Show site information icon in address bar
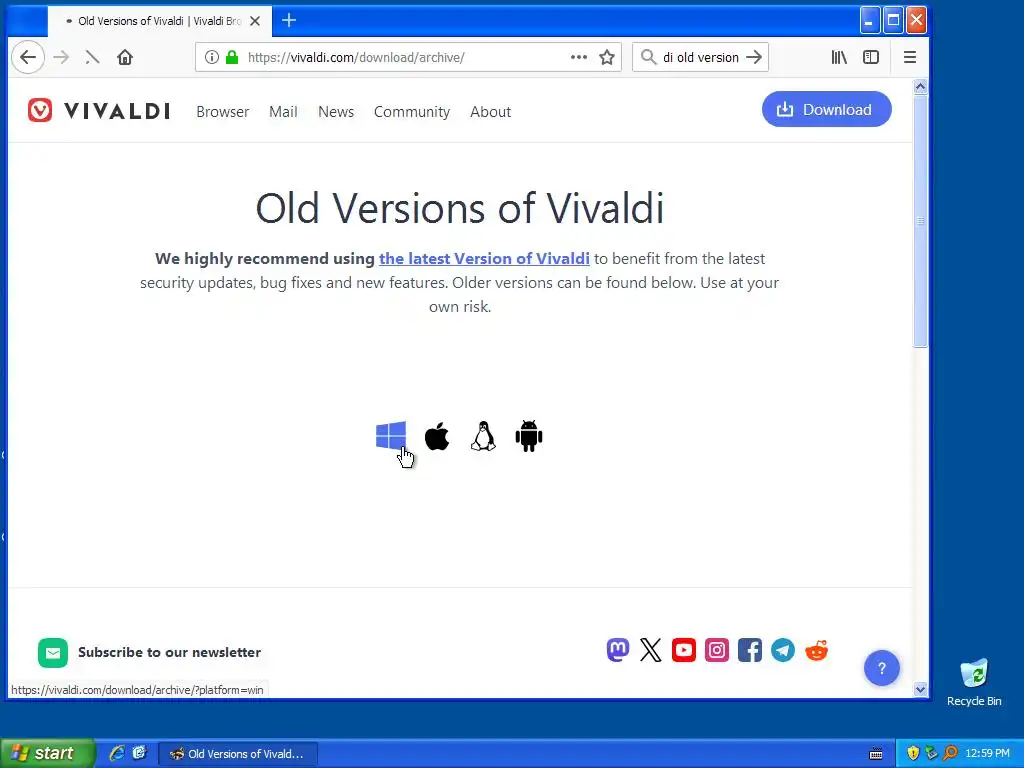The width and height of the screenshot is (1024, 768). click(212, 57)
